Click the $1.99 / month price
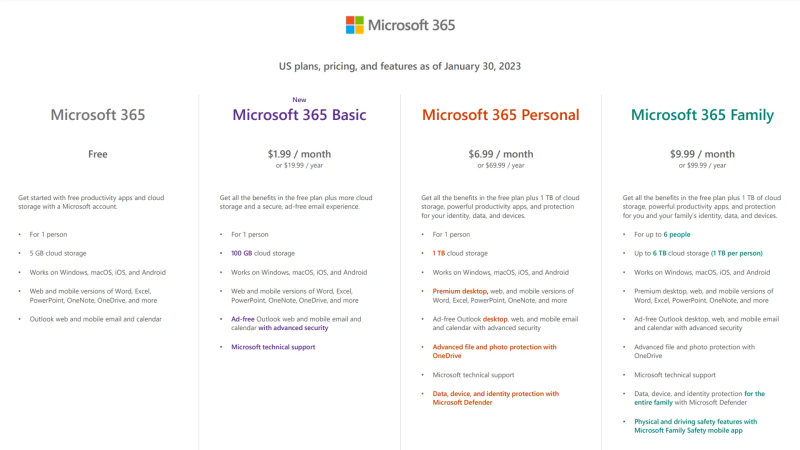 [299, 154]
